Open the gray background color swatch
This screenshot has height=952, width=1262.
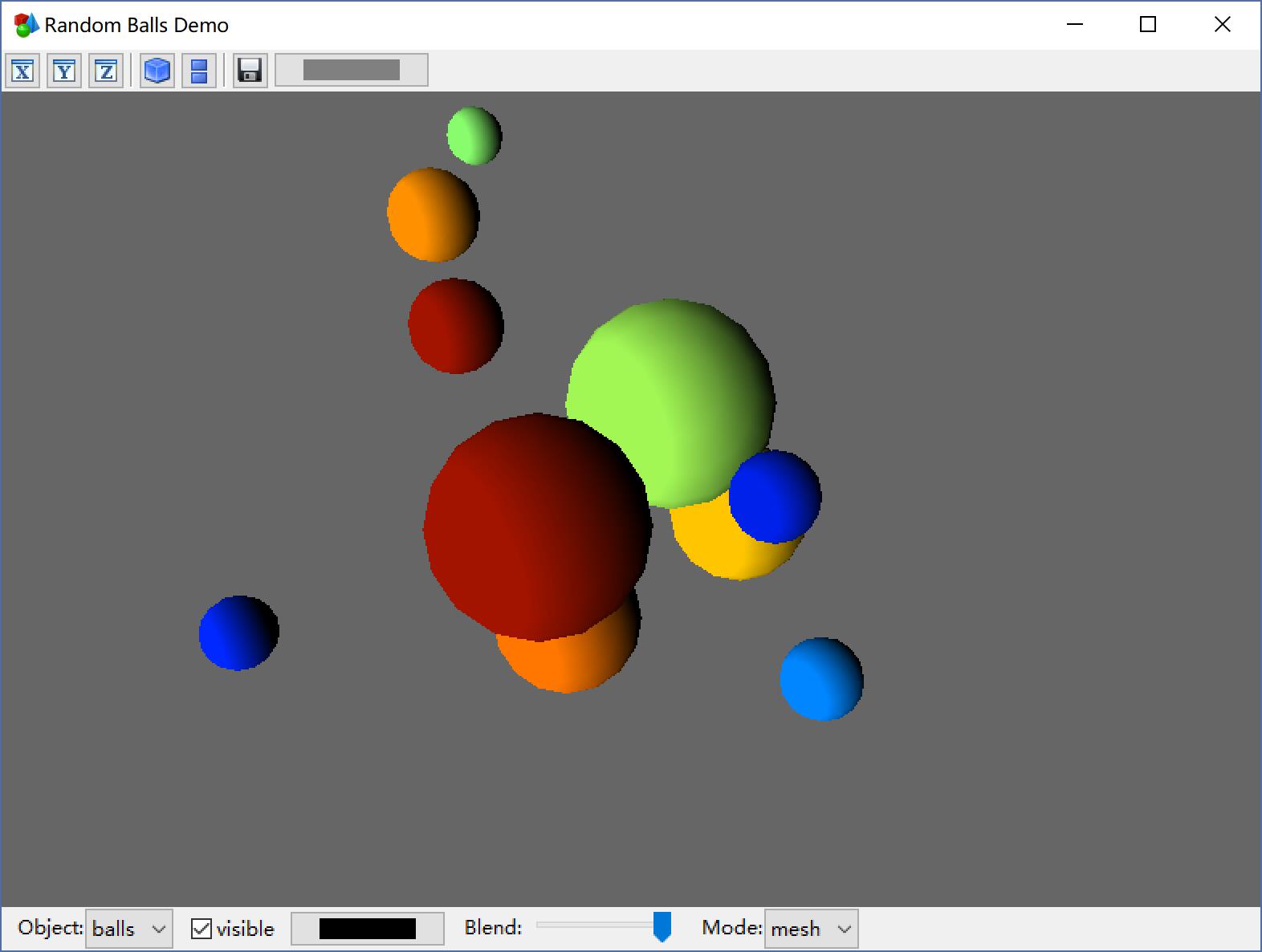tap(351, 71)
